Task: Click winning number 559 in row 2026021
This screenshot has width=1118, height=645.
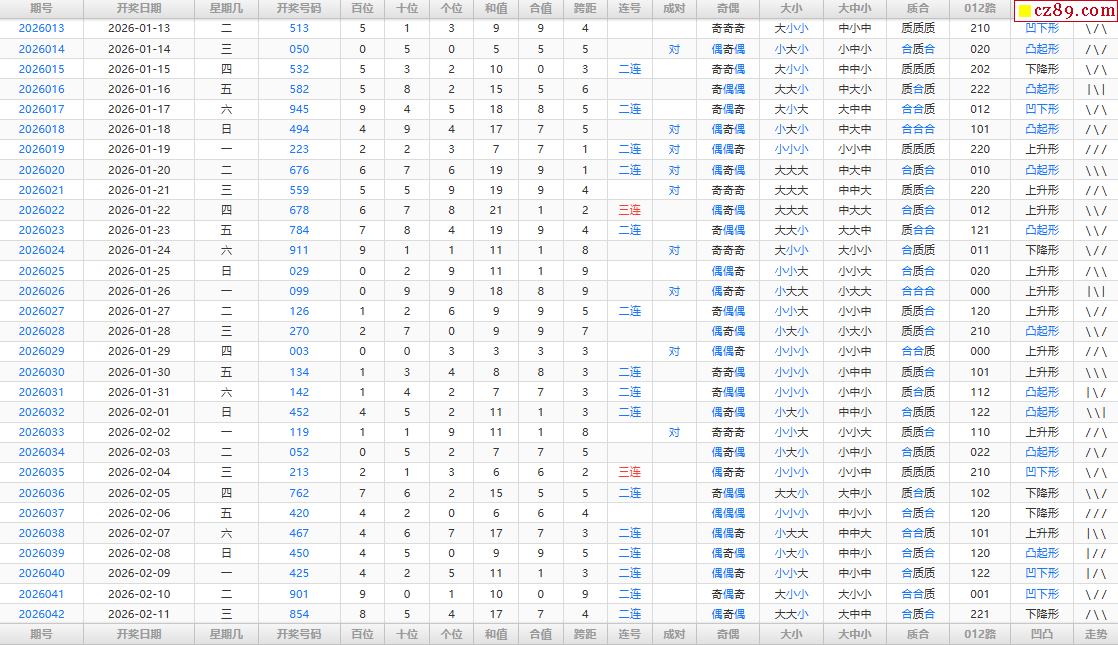Action: click(299, 190)
